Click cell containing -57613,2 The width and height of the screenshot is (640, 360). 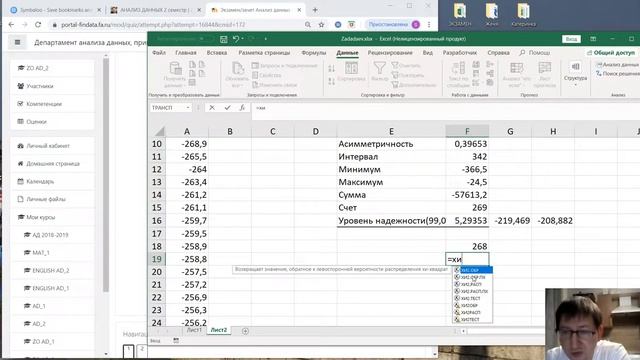(x=467, y=195)
